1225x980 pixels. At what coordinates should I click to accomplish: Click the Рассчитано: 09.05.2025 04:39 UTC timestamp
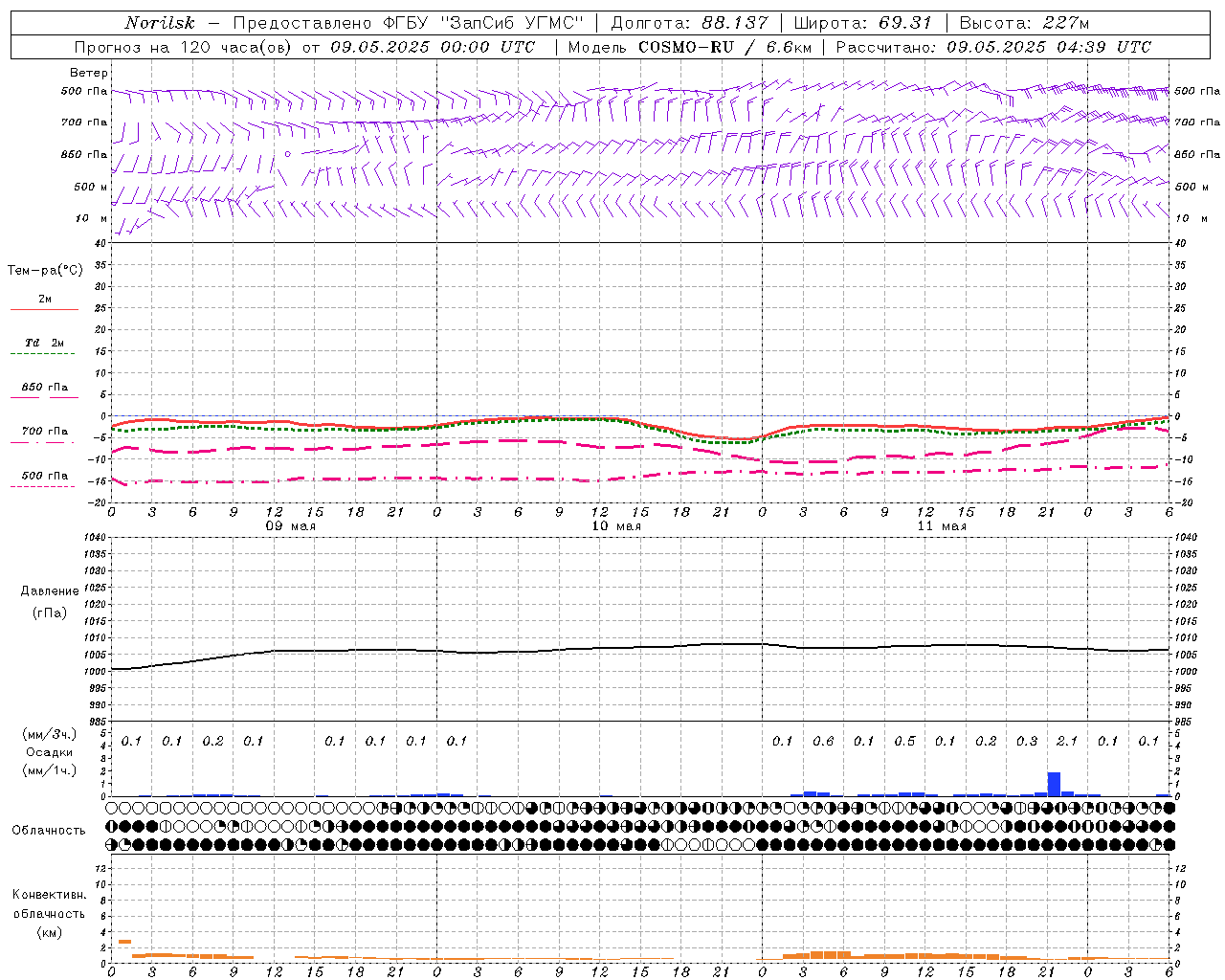tap(993, 46)
